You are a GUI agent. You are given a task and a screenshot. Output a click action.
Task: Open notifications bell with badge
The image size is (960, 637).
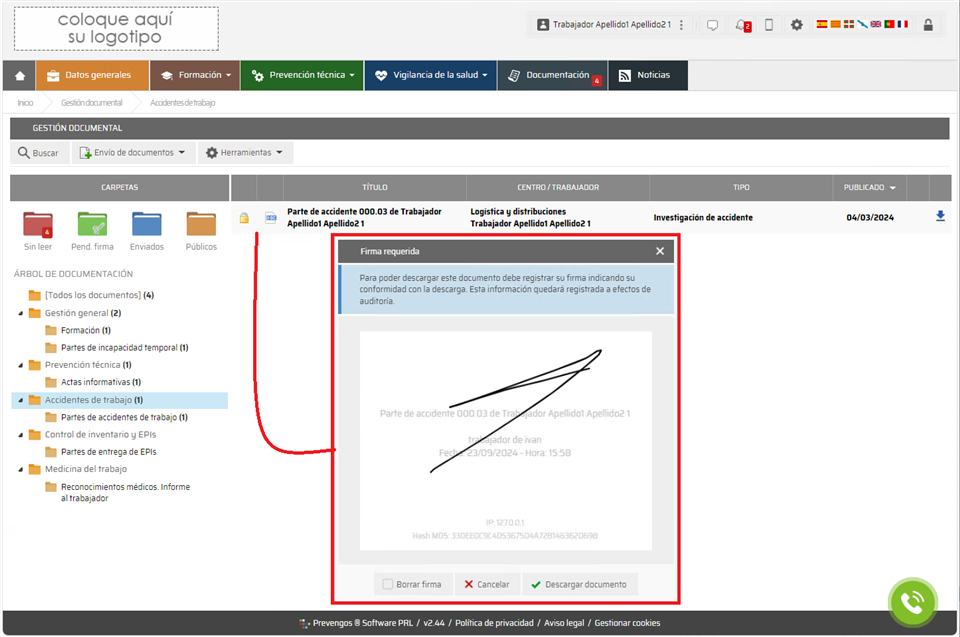click(x=741, y=25)
